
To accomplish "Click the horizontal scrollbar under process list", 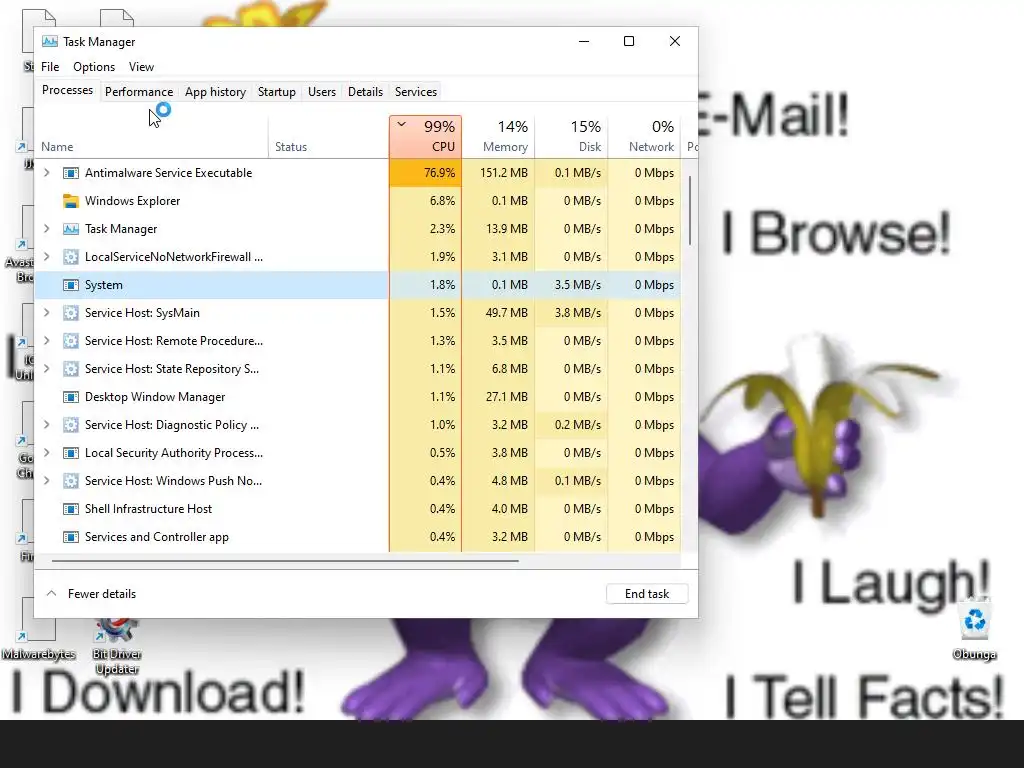I will tap(285, 560).
